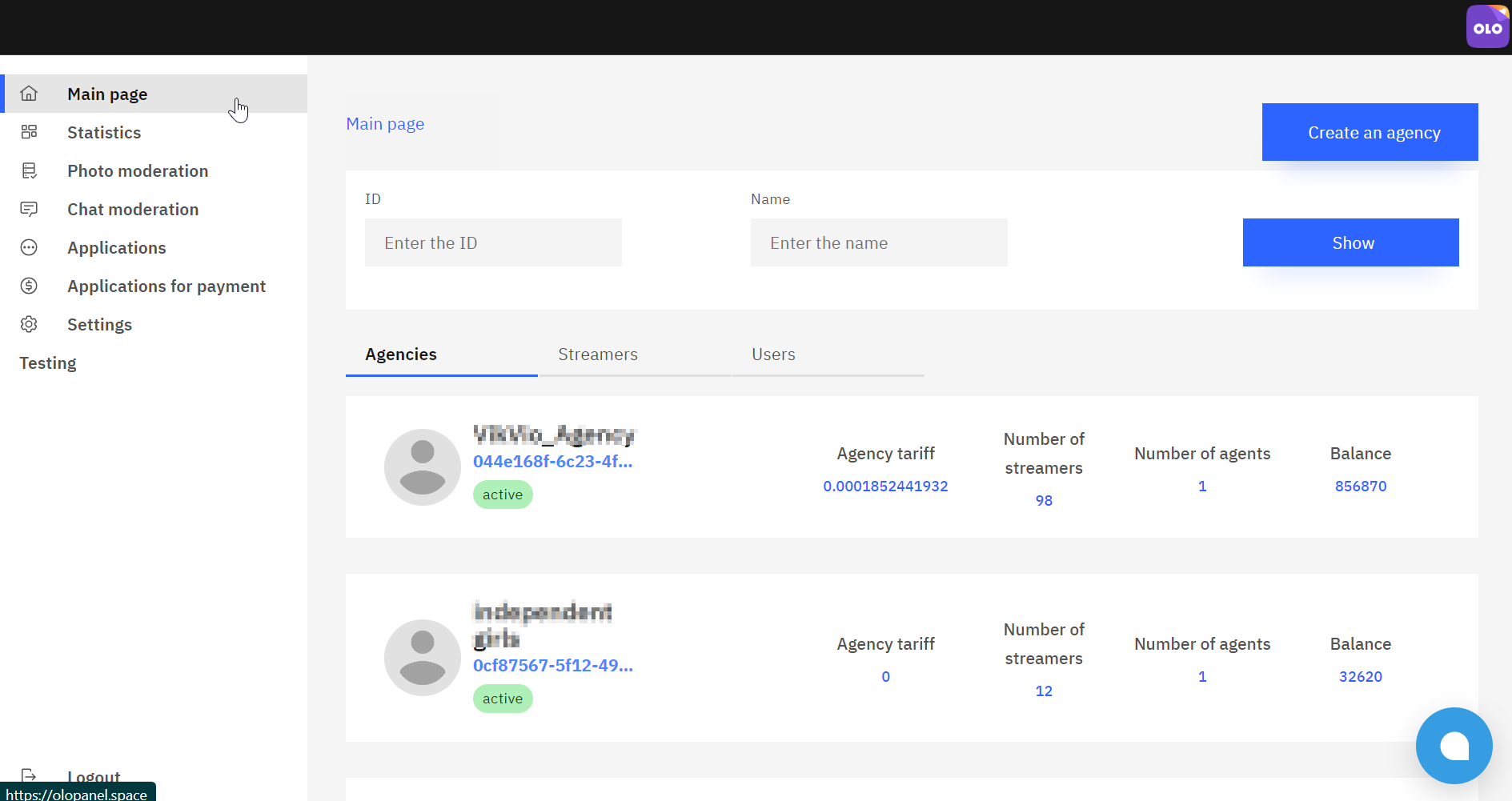Viewport: 1512px width, 801px height.
Task: Open Photo moderation via its sidebar icon
Action: [29, 170]
